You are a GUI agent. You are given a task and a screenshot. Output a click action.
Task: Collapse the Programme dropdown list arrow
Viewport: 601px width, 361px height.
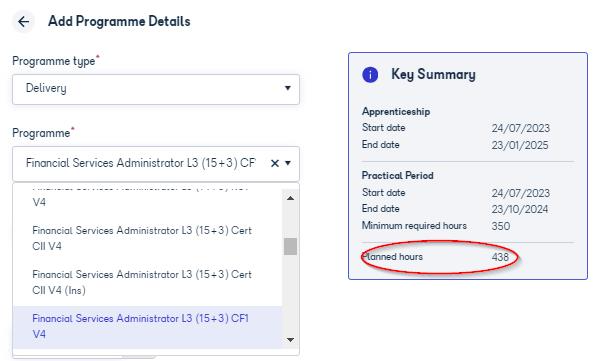click(x=288, y=163)
